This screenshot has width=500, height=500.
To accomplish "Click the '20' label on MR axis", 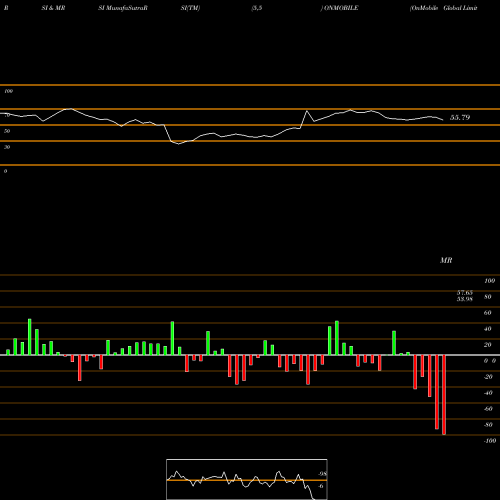I will tap(488, 345).
